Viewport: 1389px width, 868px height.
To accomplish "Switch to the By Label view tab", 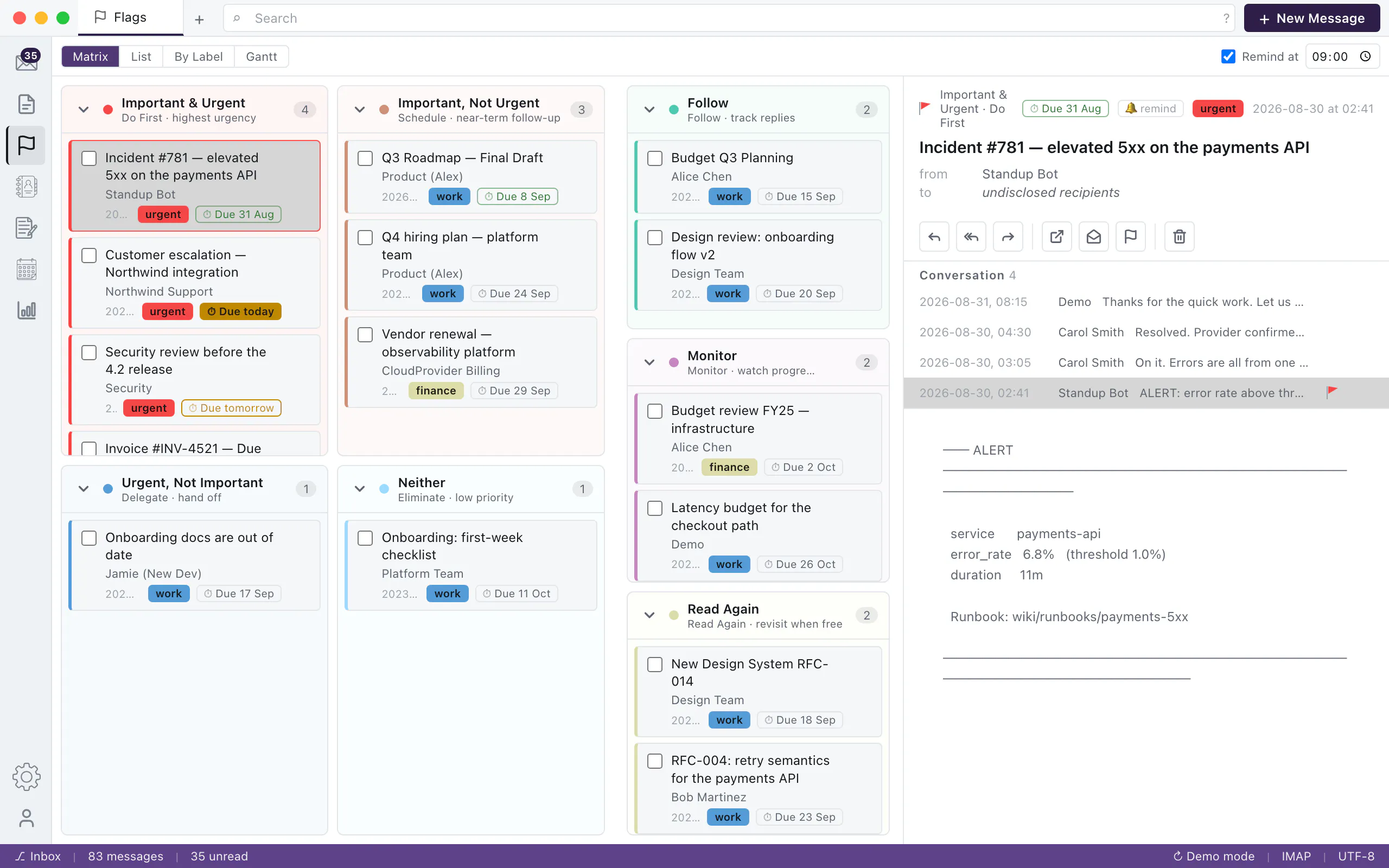I will pos(199,56).
